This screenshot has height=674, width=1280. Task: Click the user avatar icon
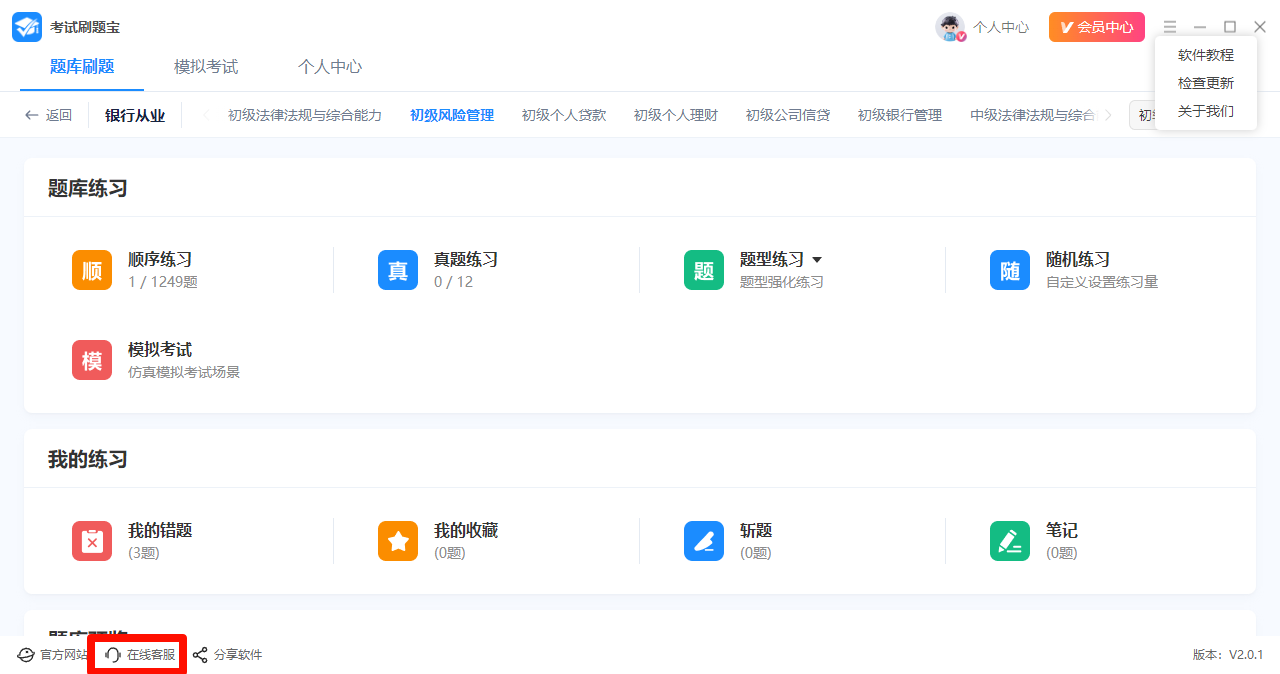click(950, 27)
